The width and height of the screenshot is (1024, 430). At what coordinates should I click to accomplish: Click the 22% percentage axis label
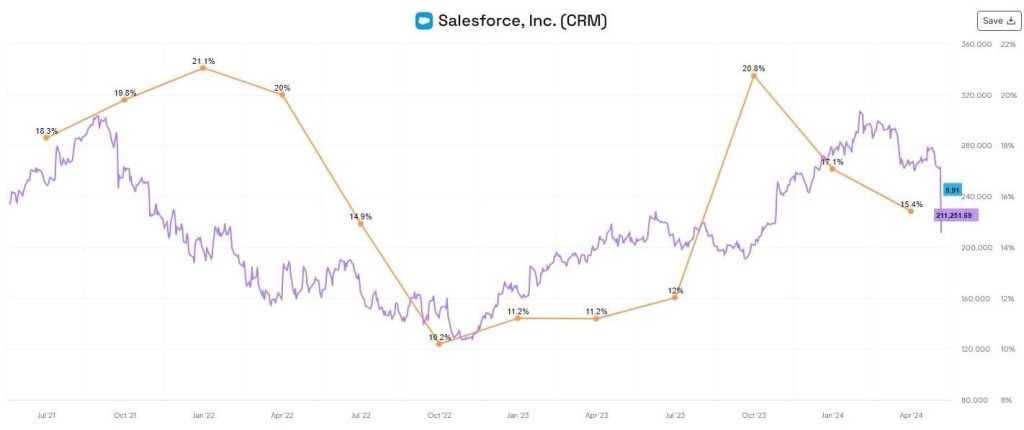point(1007,45)
